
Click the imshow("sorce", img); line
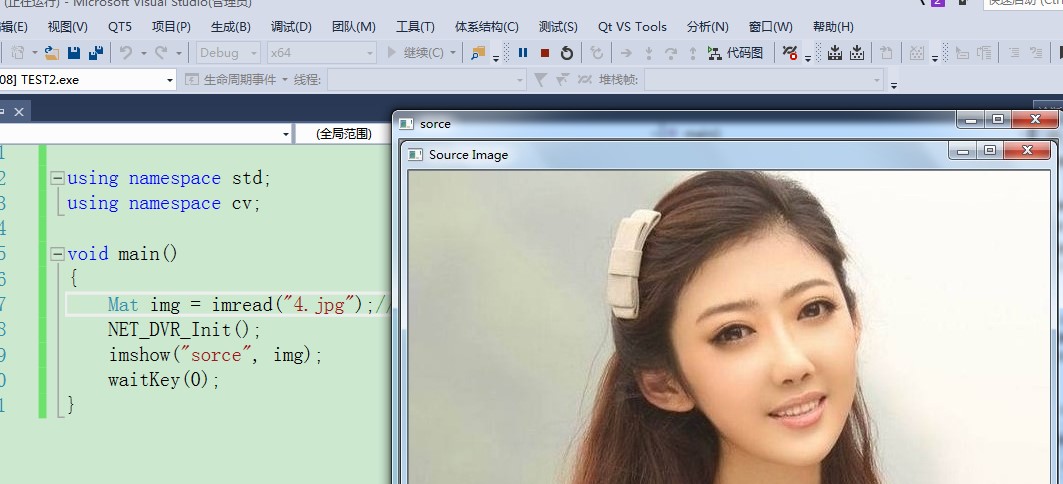coord(216,355)
